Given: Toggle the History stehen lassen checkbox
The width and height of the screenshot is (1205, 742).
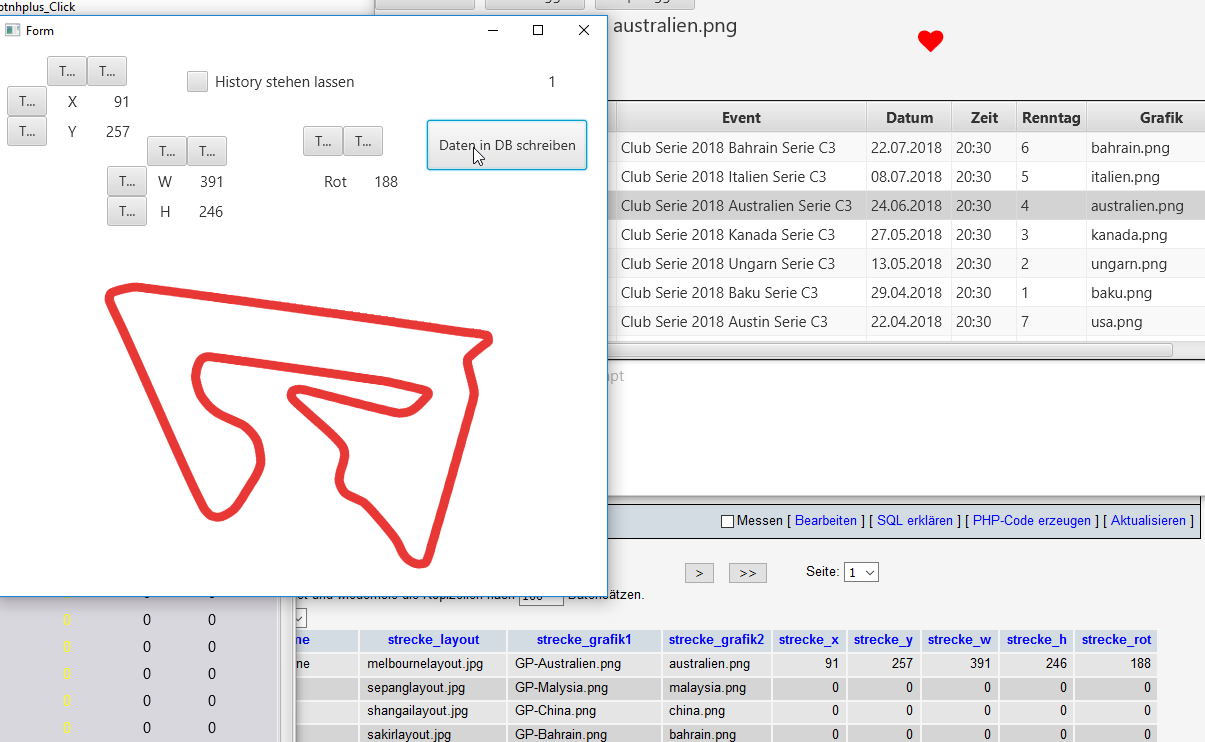Looking at the screenshot, I should 197,82.
